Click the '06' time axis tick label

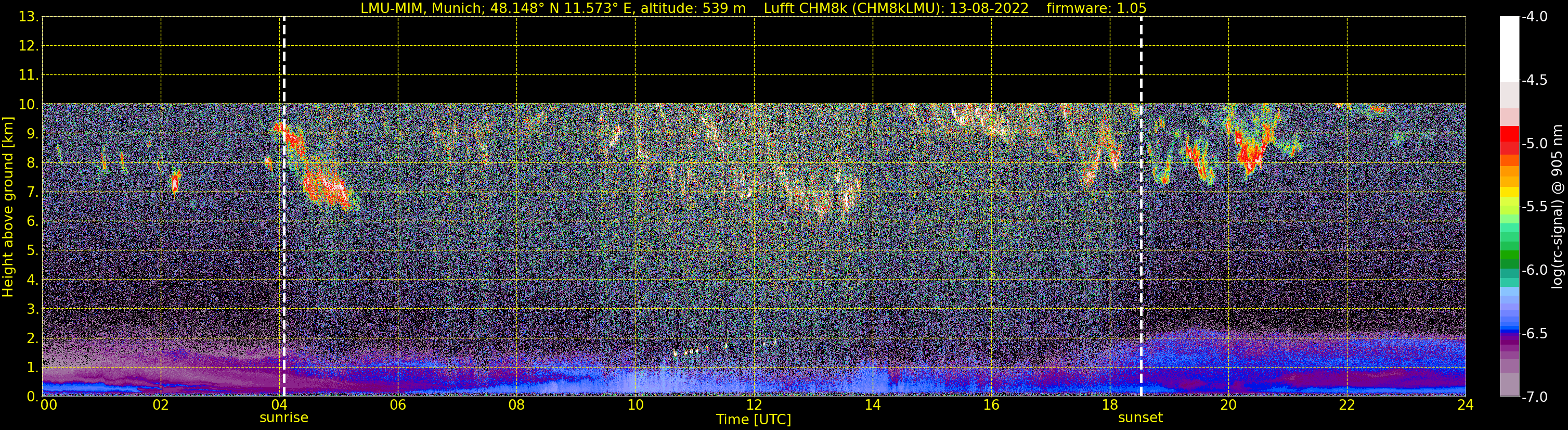coord(398,405)
